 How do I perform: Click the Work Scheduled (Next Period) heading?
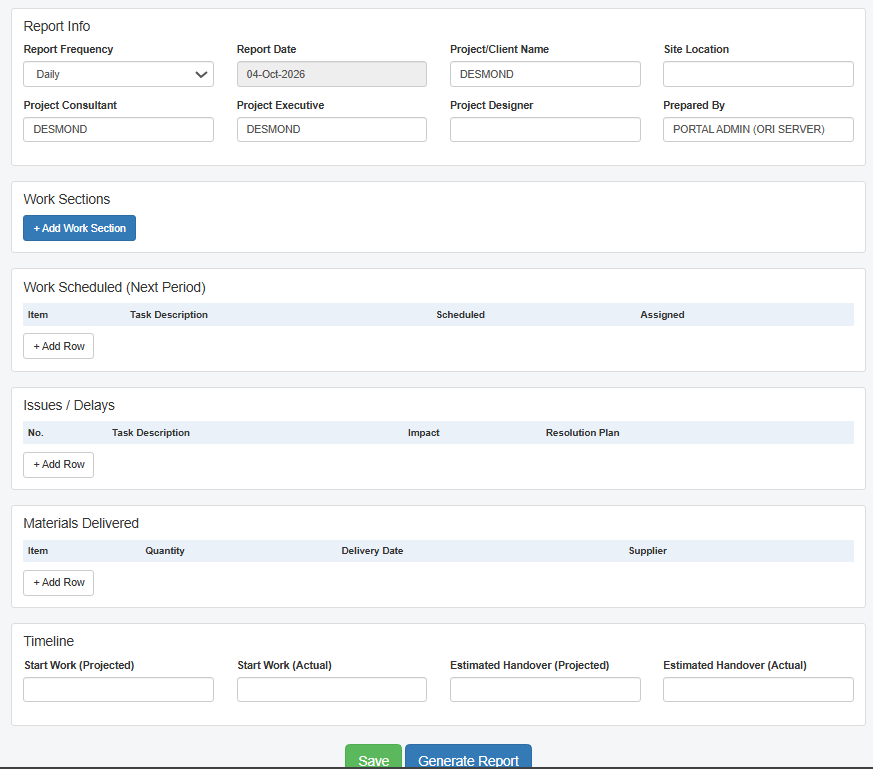point(114,287)
